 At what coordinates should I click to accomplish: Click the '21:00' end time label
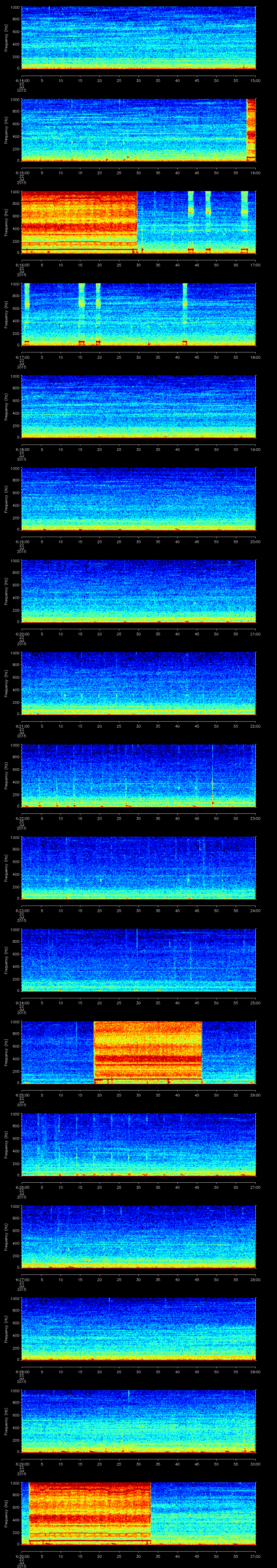tap(255, 634)
